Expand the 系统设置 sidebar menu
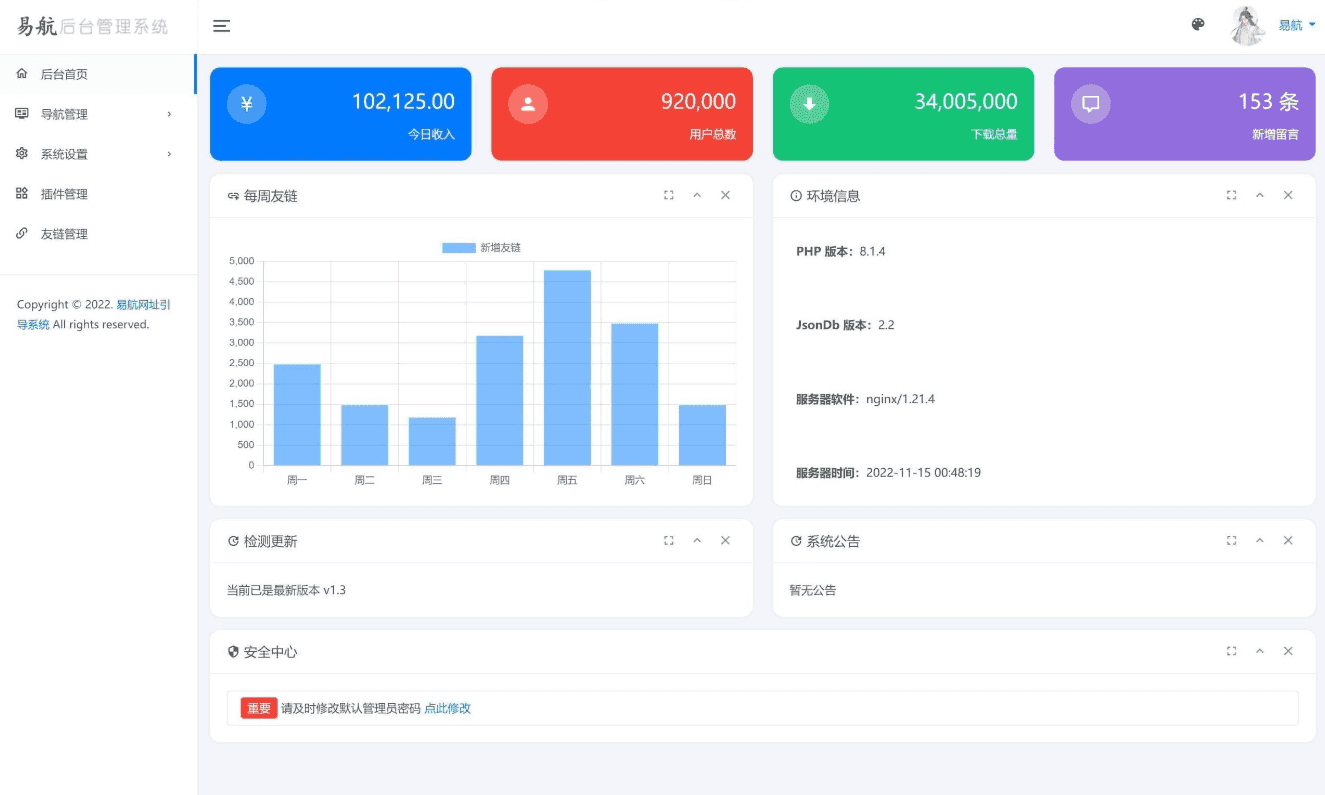 pyautogui.click(x=97, y=154)
